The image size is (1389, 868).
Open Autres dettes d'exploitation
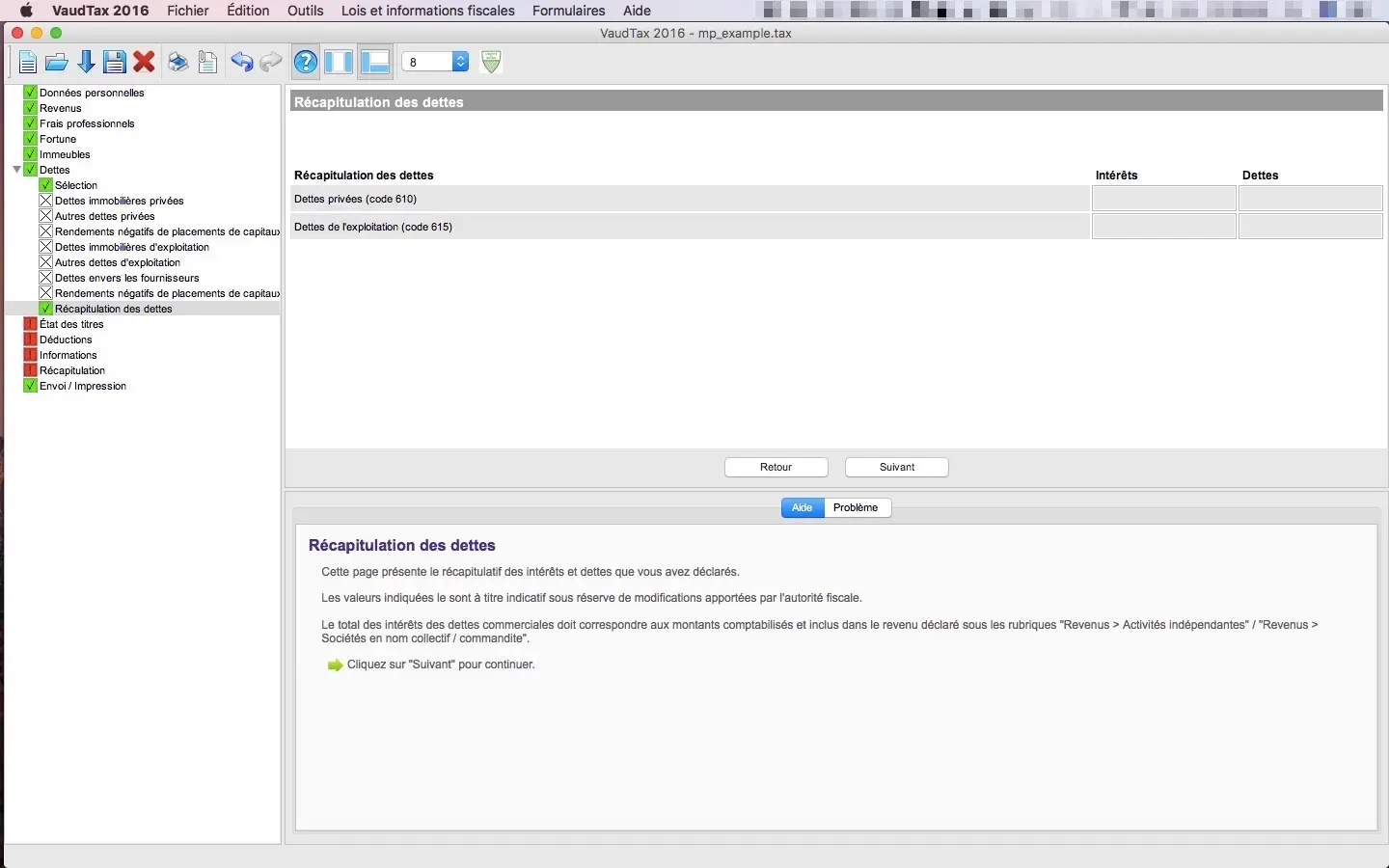pyautogui.click(x=118, y=262)
